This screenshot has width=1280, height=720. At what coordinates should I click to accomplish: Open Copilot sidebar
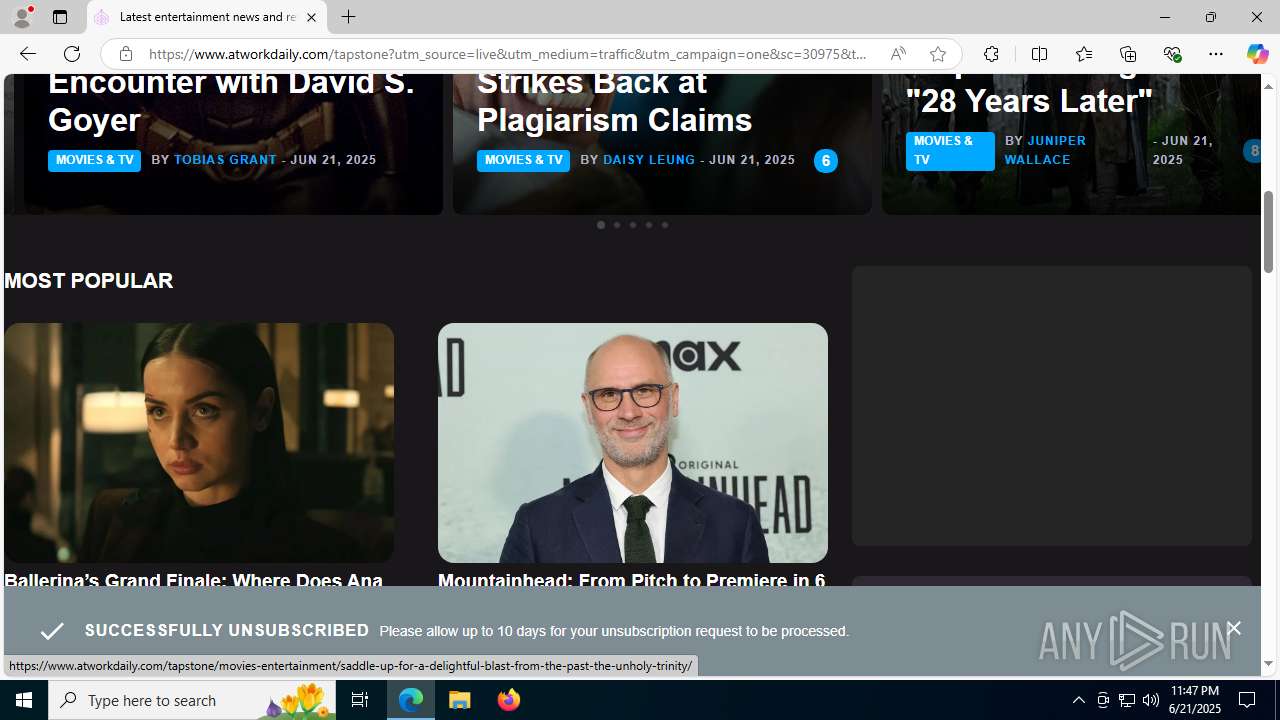(1257, 54)
